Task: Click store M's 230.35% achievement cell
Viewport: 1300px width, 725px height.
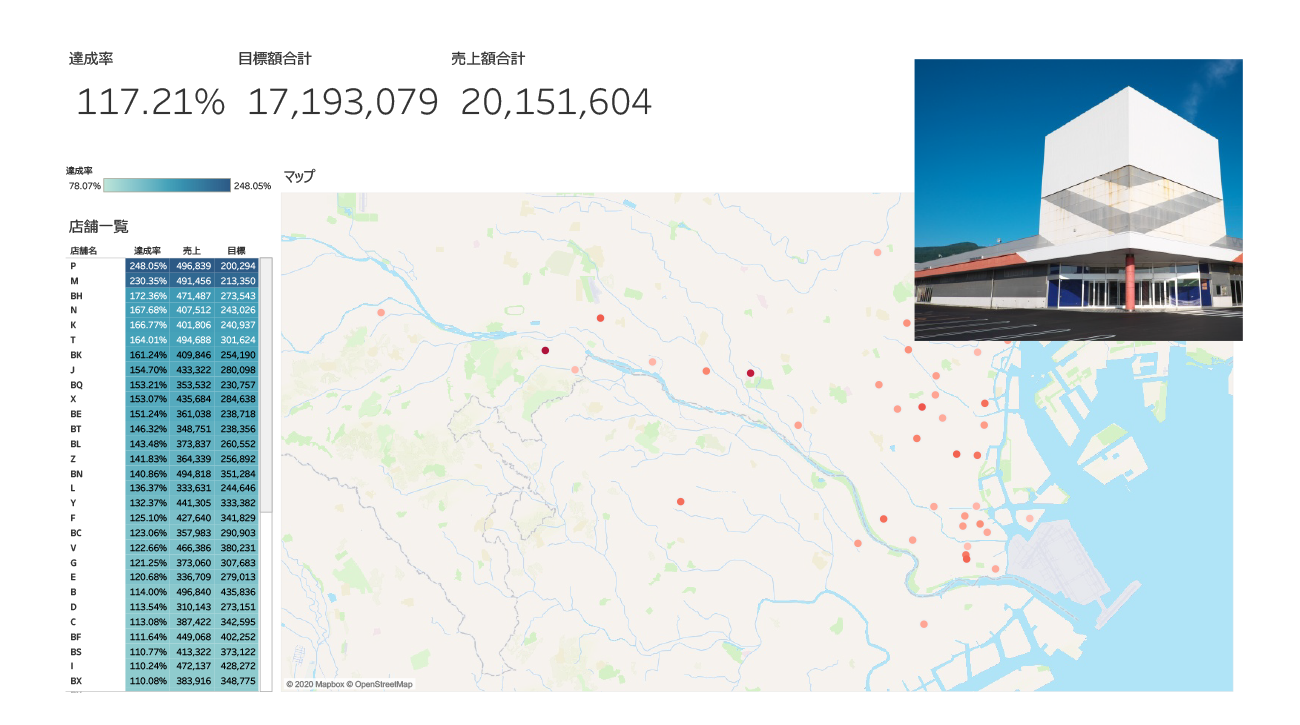Action: tap(147, 281)
